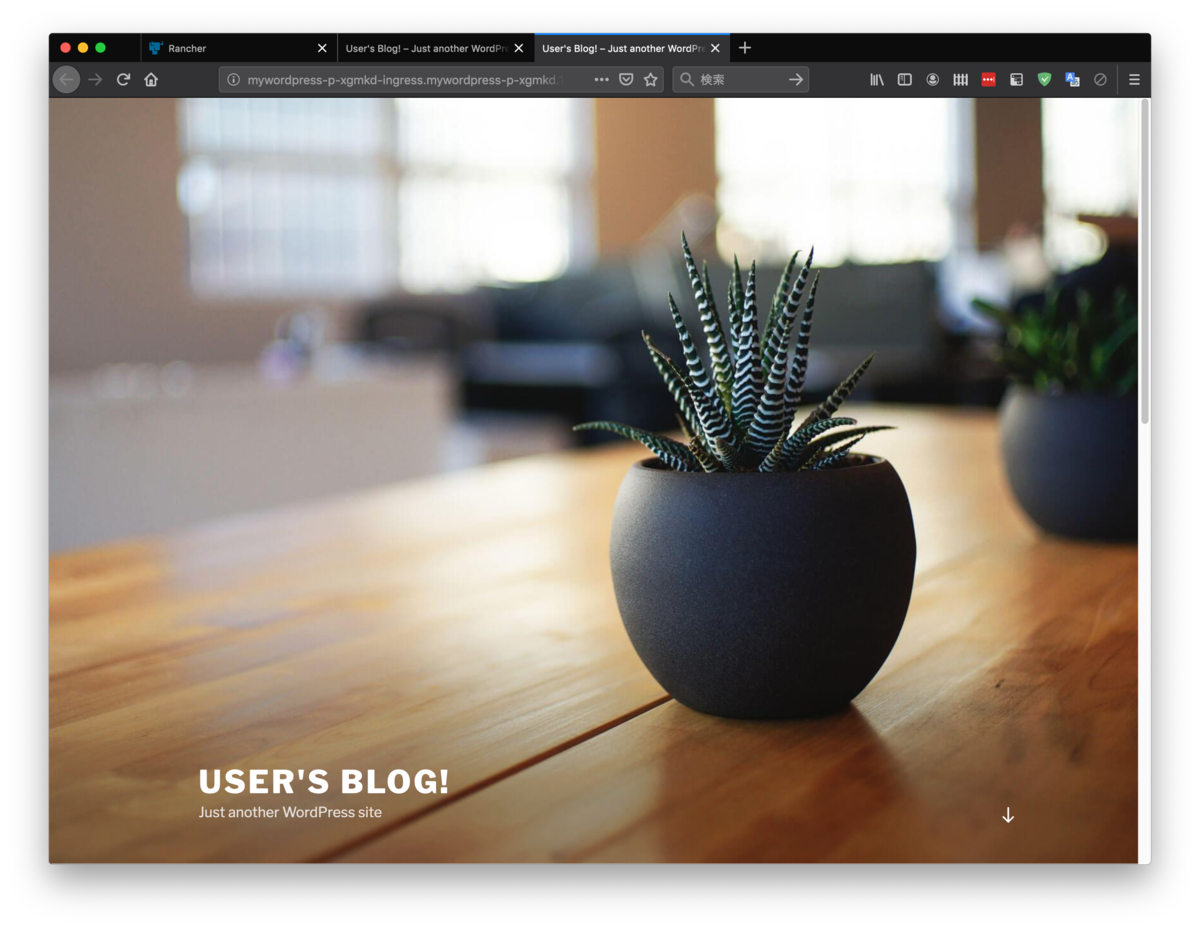
Task: Save page to Pocket
Action: pyautogui.click(x=626, y=79)
